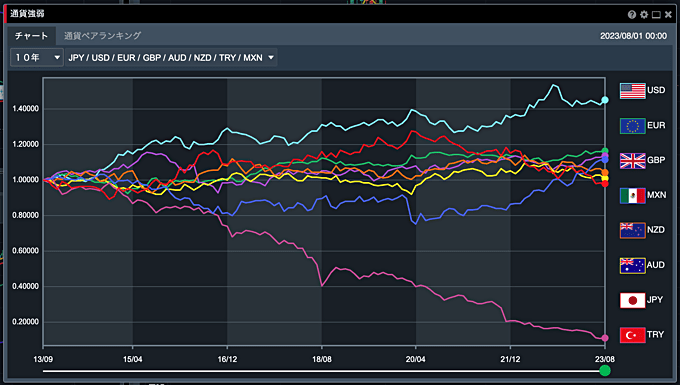Click the 23/08 x-axis date label
The height and width of the screenshot is (385, 680).
coord(605,359)
